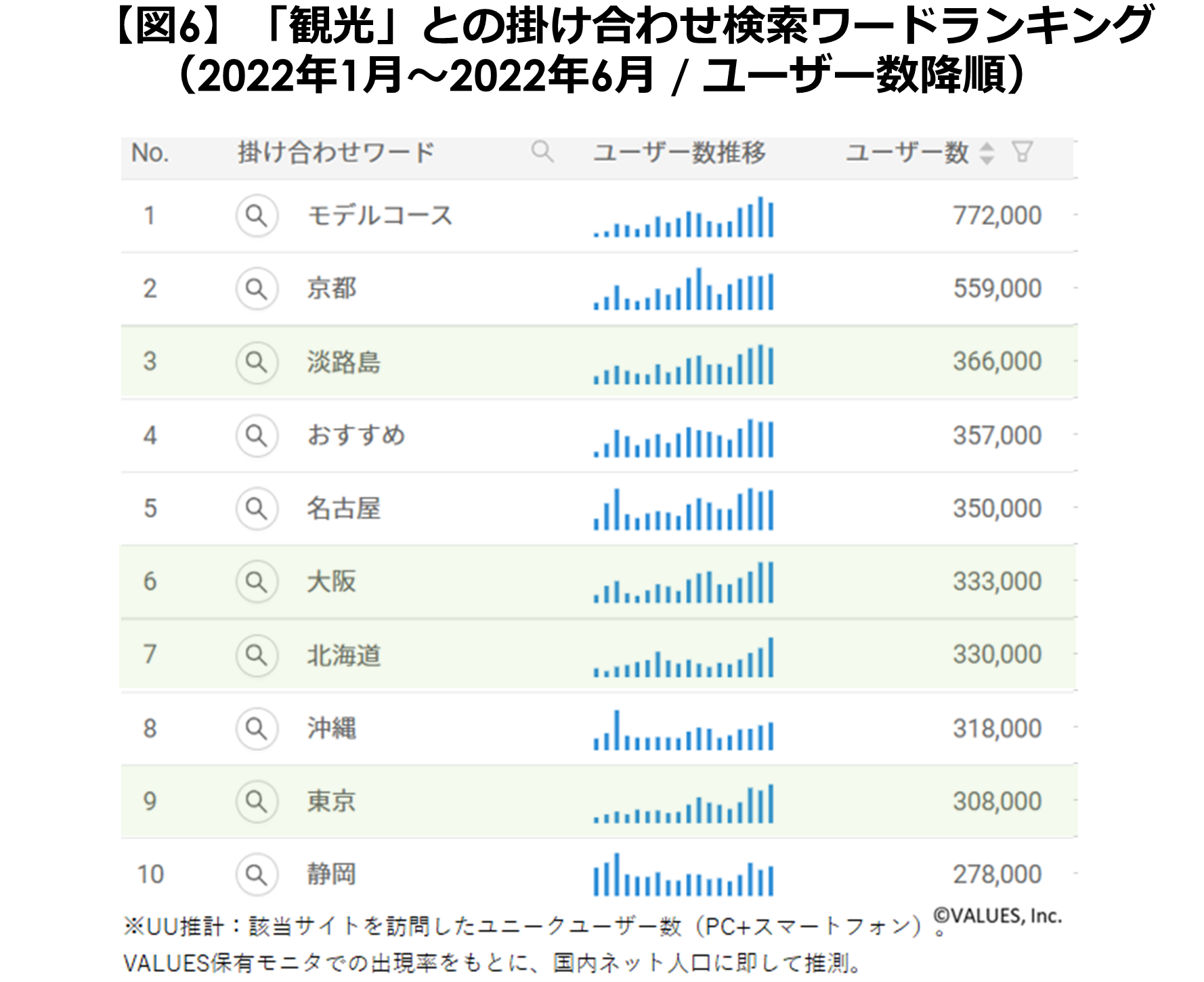Click the 掛け合わせワード column header
Image resolution: width=1204 pixels, height=982 pixels.
336,153
